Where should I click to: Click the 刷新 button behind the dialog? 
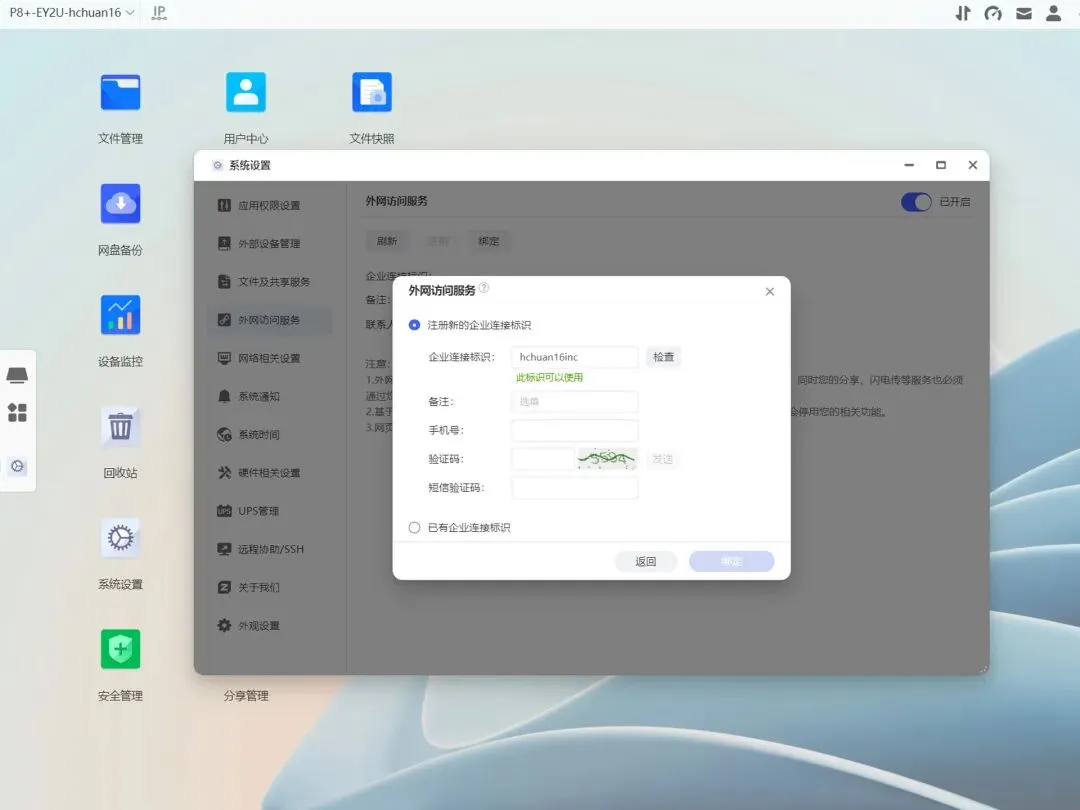(387, 241)
